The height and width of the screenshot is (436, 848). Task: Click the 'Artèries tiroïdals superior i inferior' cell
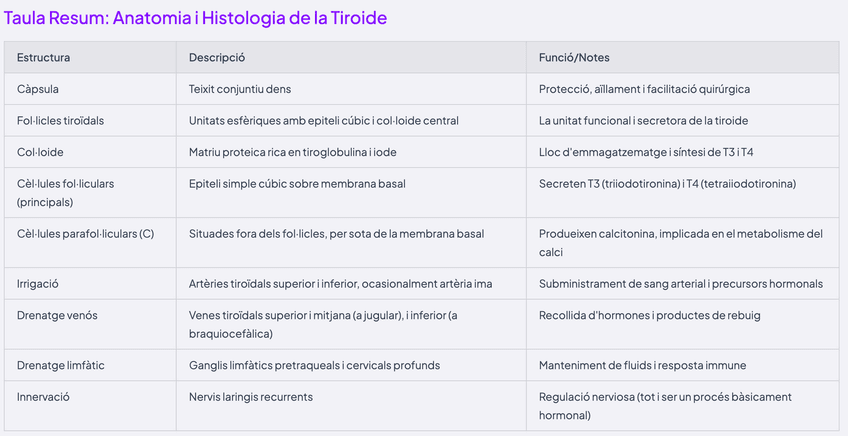click(340, 284)
